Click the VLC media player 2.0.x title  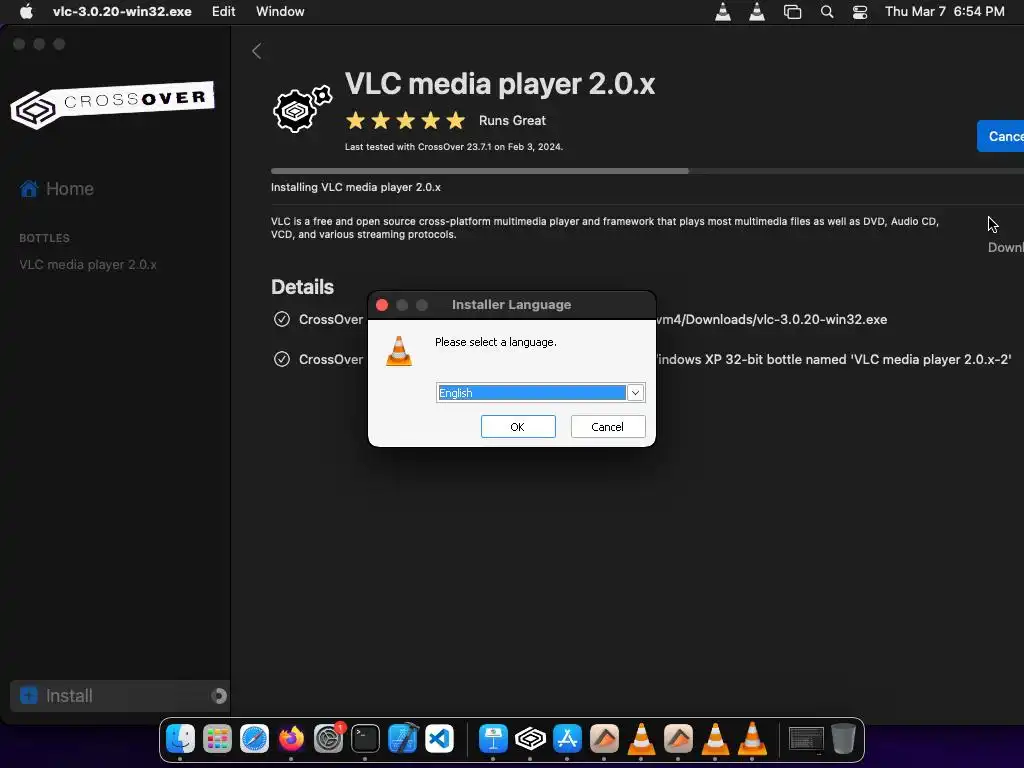click(x=500, y=84)
